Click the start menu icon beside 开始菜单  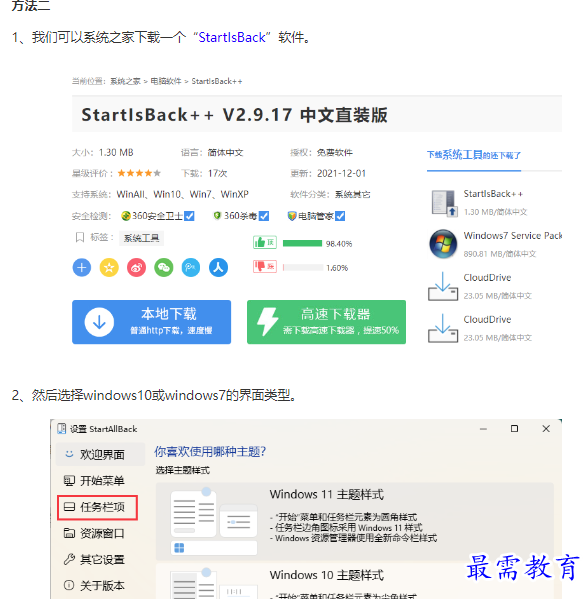pos(69,480)
